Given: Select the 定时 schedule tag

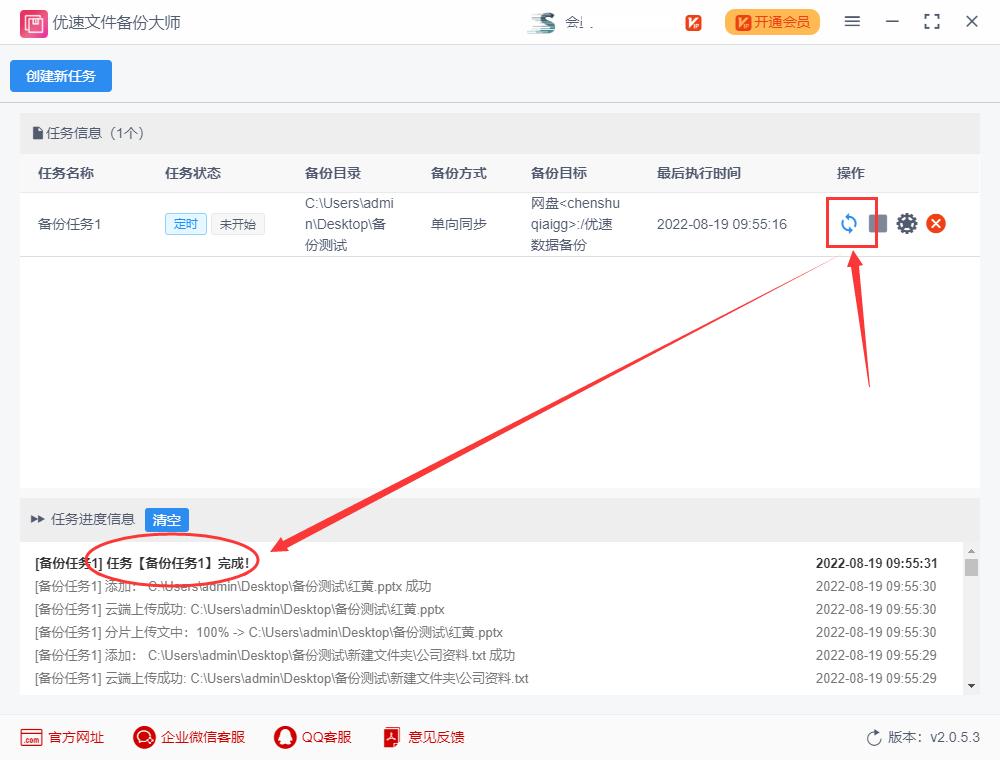Looking at the screenshot, I should coord(187,224).
